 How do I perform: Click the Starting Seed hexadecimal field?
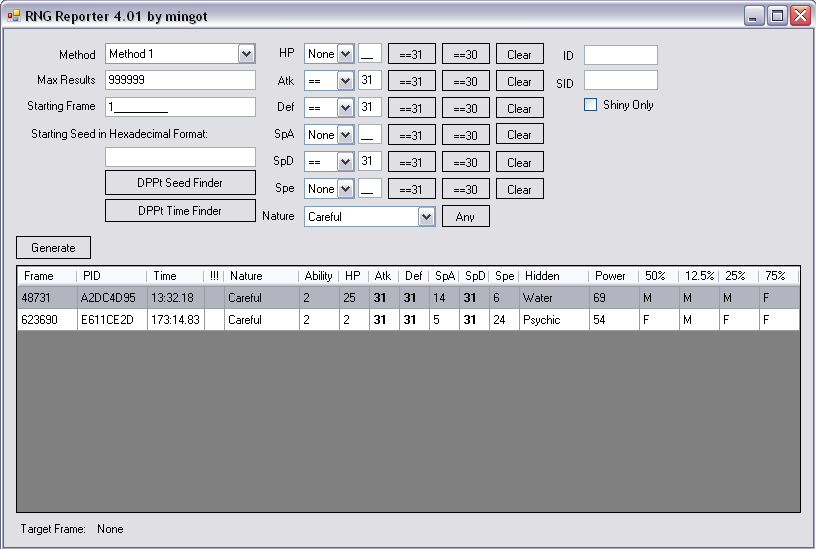click(x=180, y=157)
